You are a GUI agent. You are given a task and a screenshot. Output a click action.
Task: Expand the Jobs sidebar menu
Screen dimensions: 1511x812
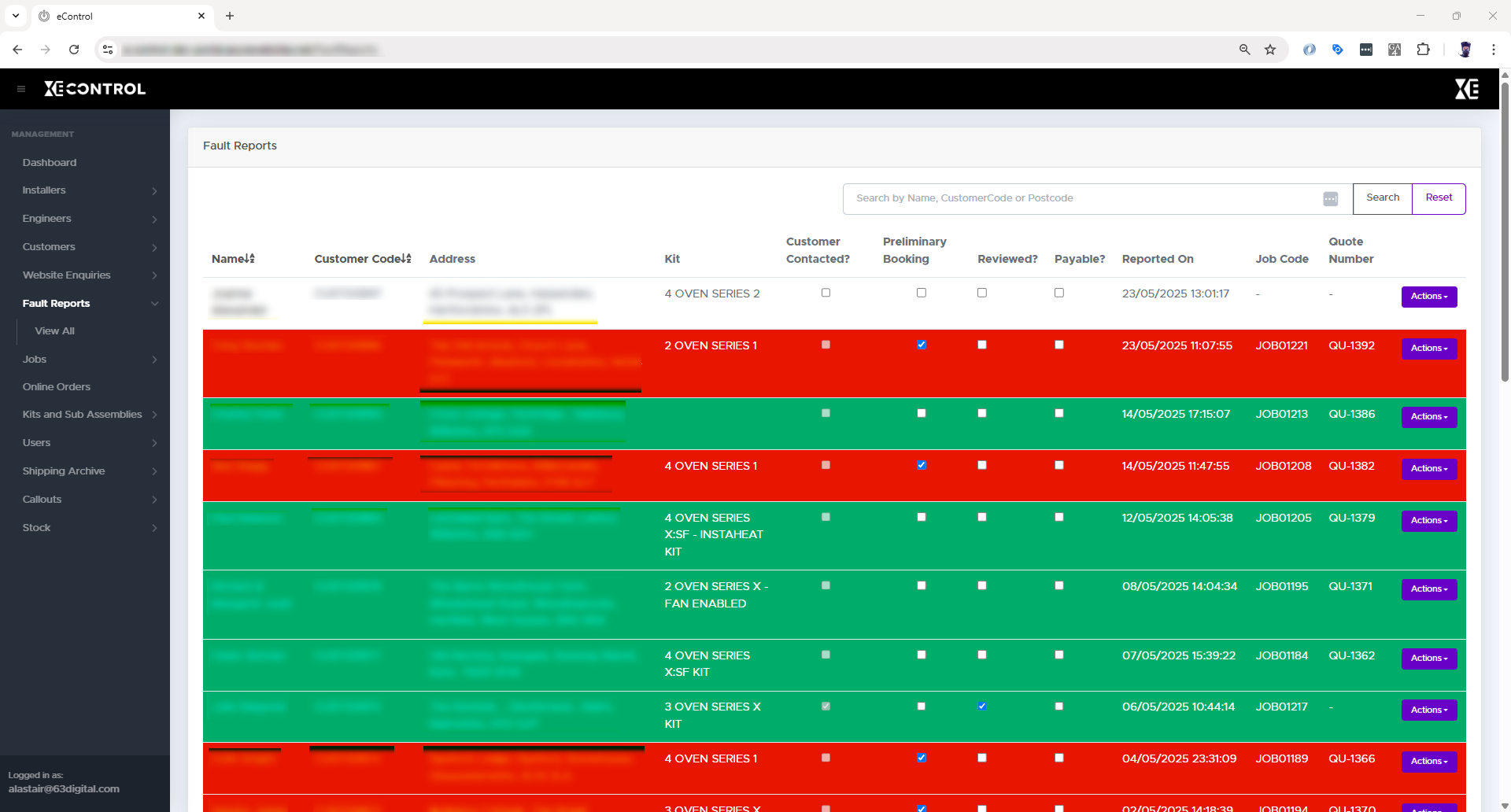pos(85,360)
